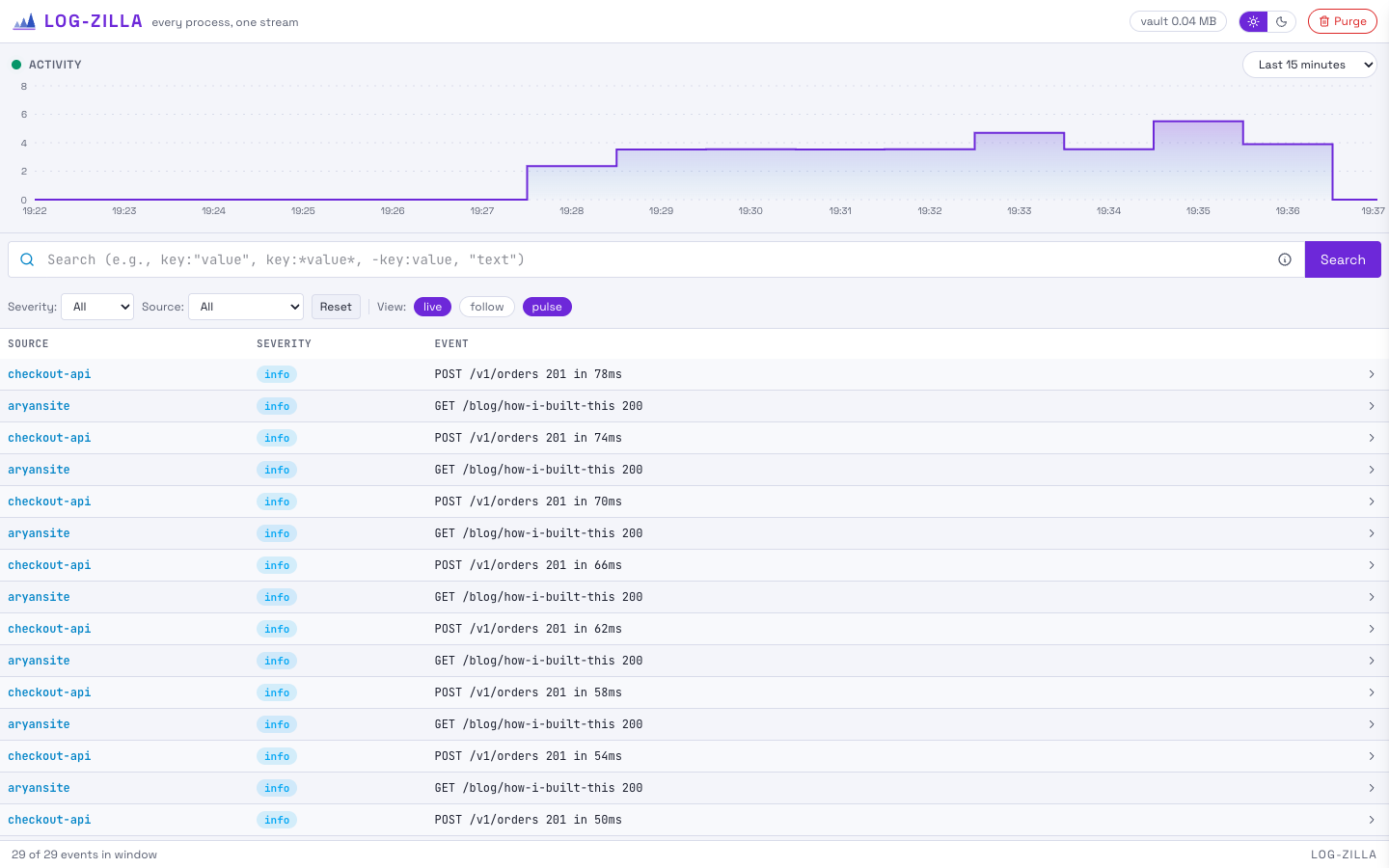
Task: Open the search syntax info icon
Action: click(x=1285, y=259)
